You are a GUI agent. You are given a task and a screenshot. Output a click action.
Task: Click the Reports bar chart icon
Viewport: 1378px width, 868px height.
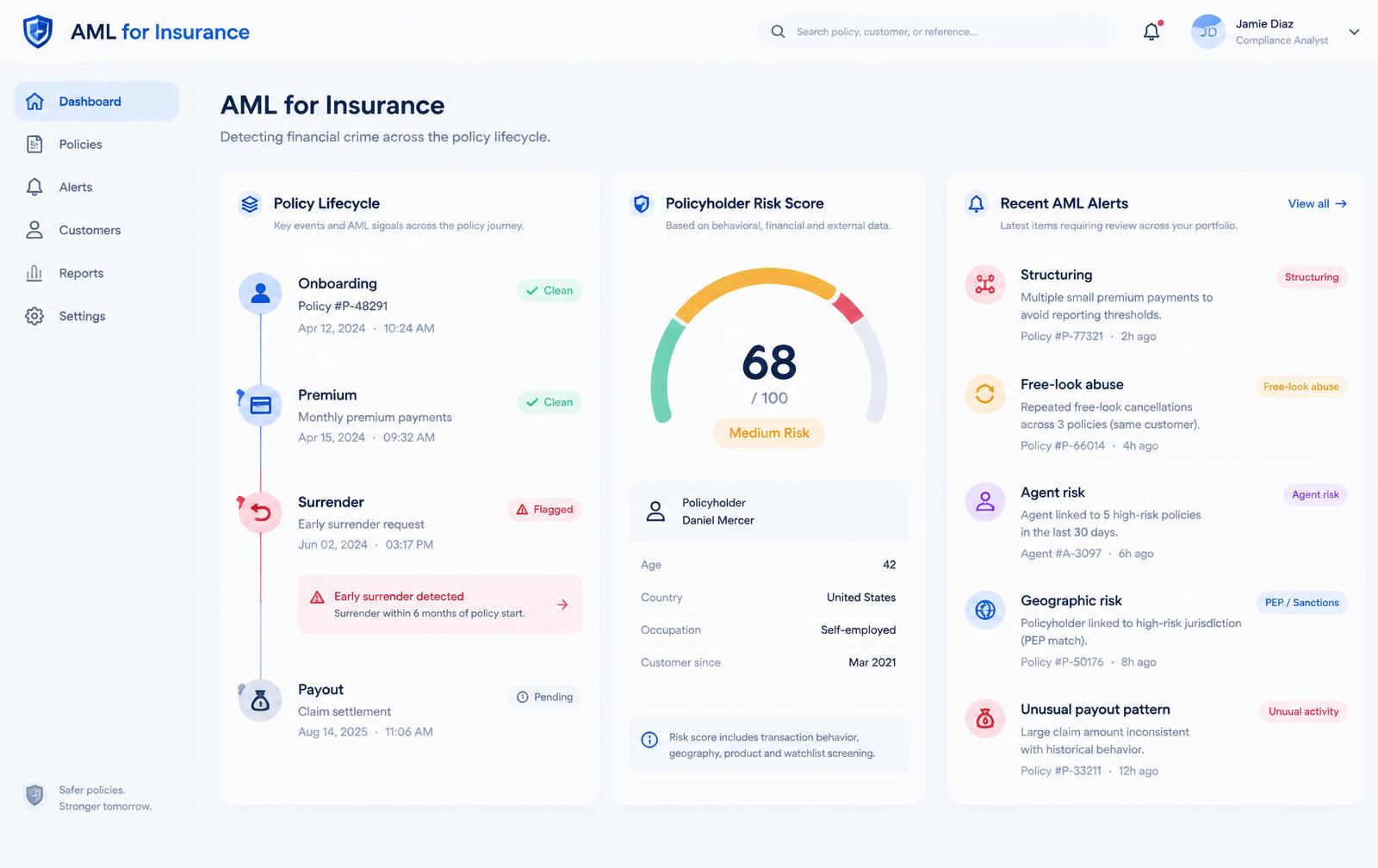tap(34, 273)
